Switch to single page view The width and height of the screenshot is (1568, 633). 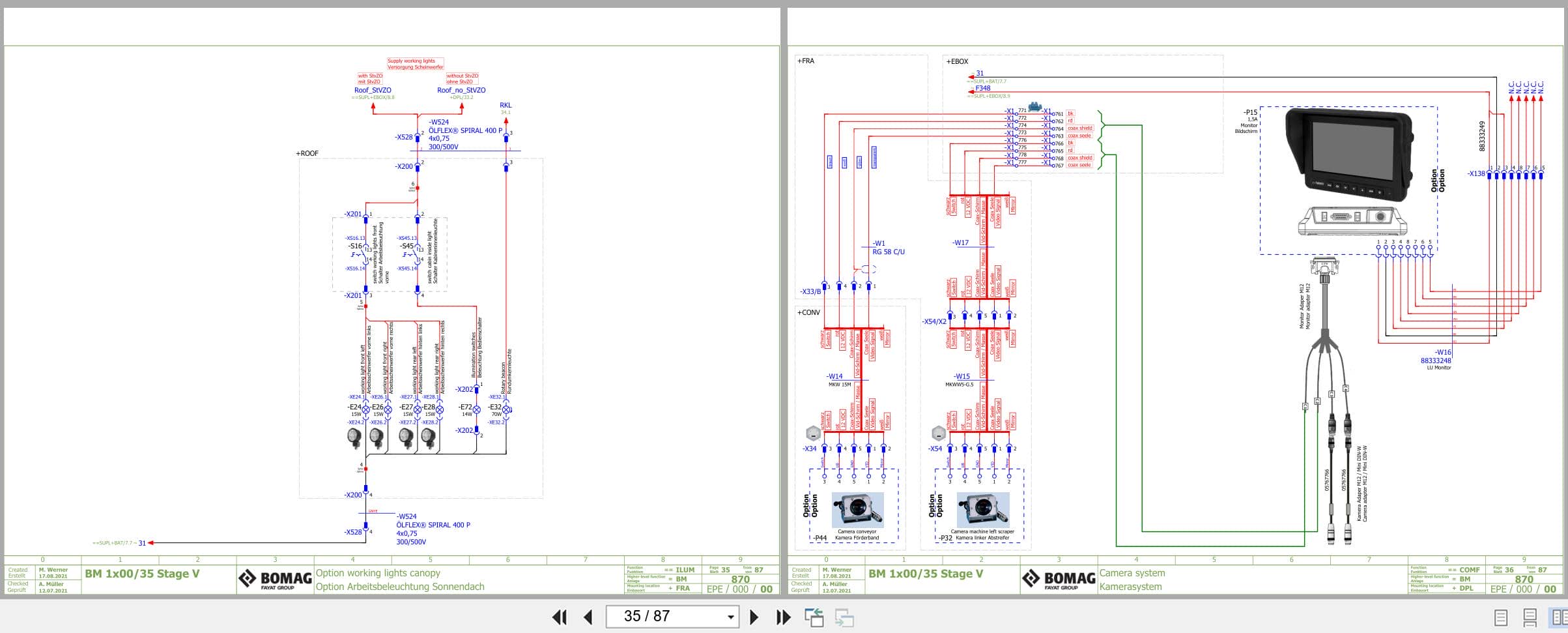[x=1500, y=617]
